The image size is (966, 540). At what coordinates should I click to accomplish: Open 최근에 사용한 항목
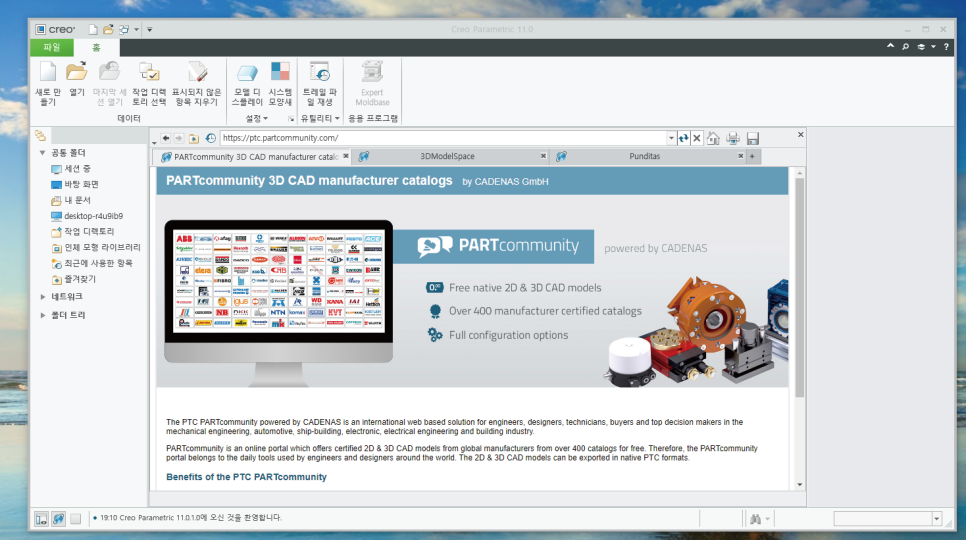[92, 263]
